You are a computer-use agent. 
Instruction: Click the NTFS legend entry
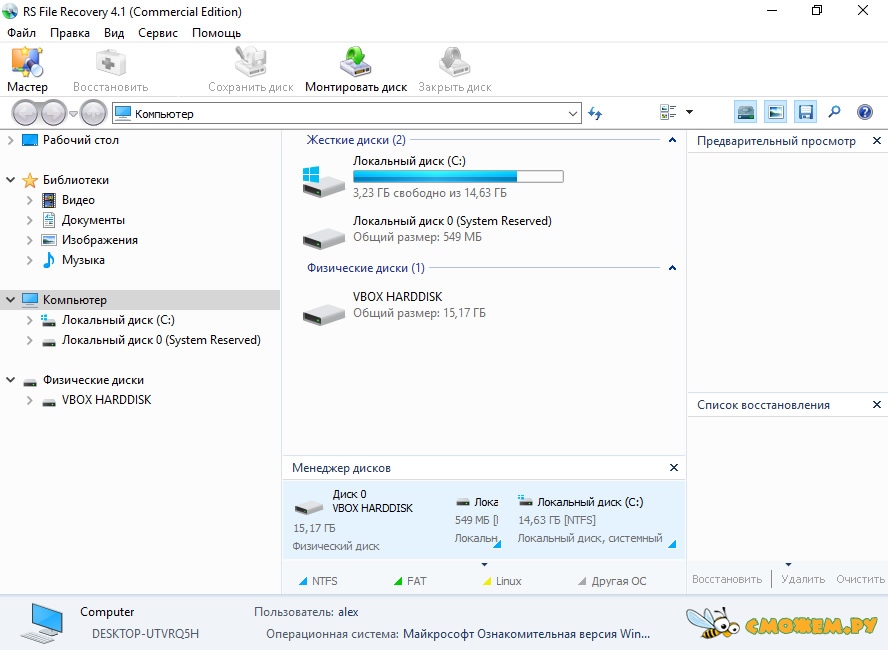[318, 581]
